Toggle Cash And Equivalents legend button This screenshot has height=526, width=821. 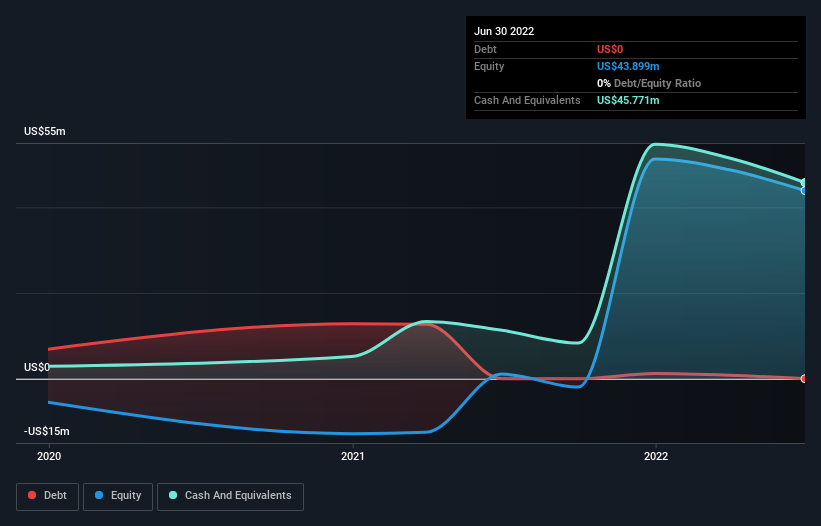[230, 496]
